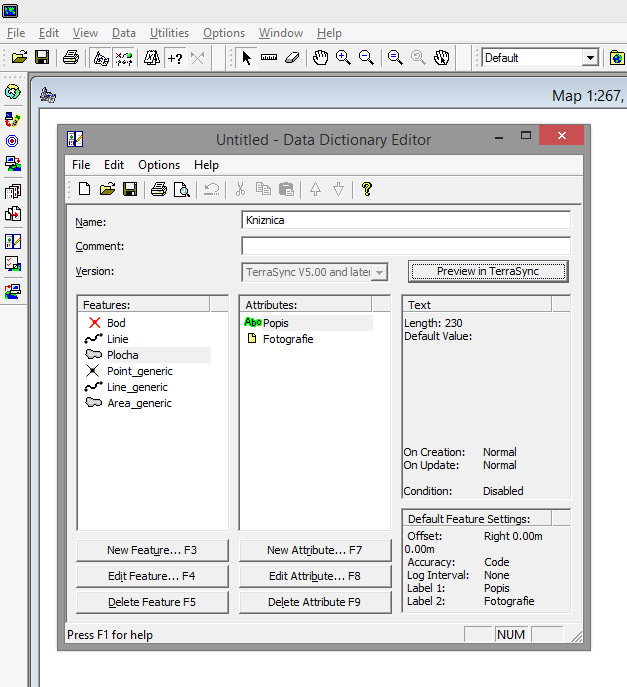627x687 pixels.
Task: Click the Copy icon in Data Dictionary Editor
Action: point(263,189)
